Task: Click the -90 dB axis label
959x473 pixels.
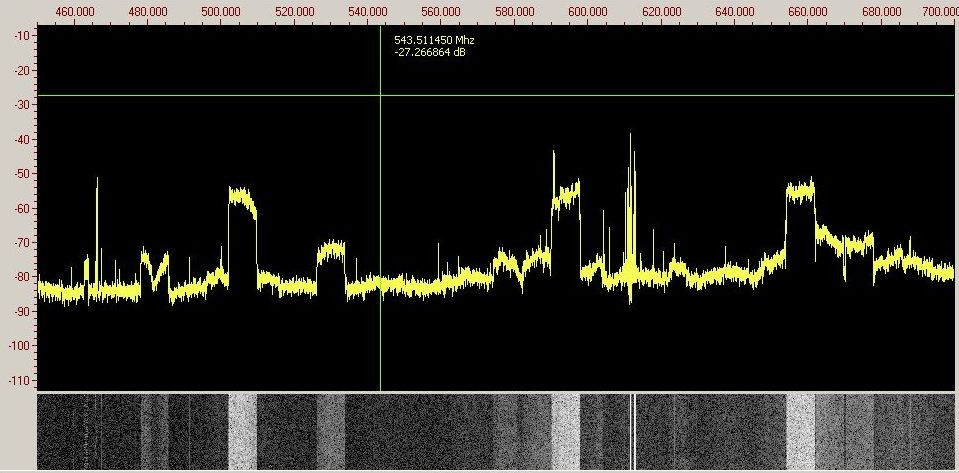Action: coord(21,311)
